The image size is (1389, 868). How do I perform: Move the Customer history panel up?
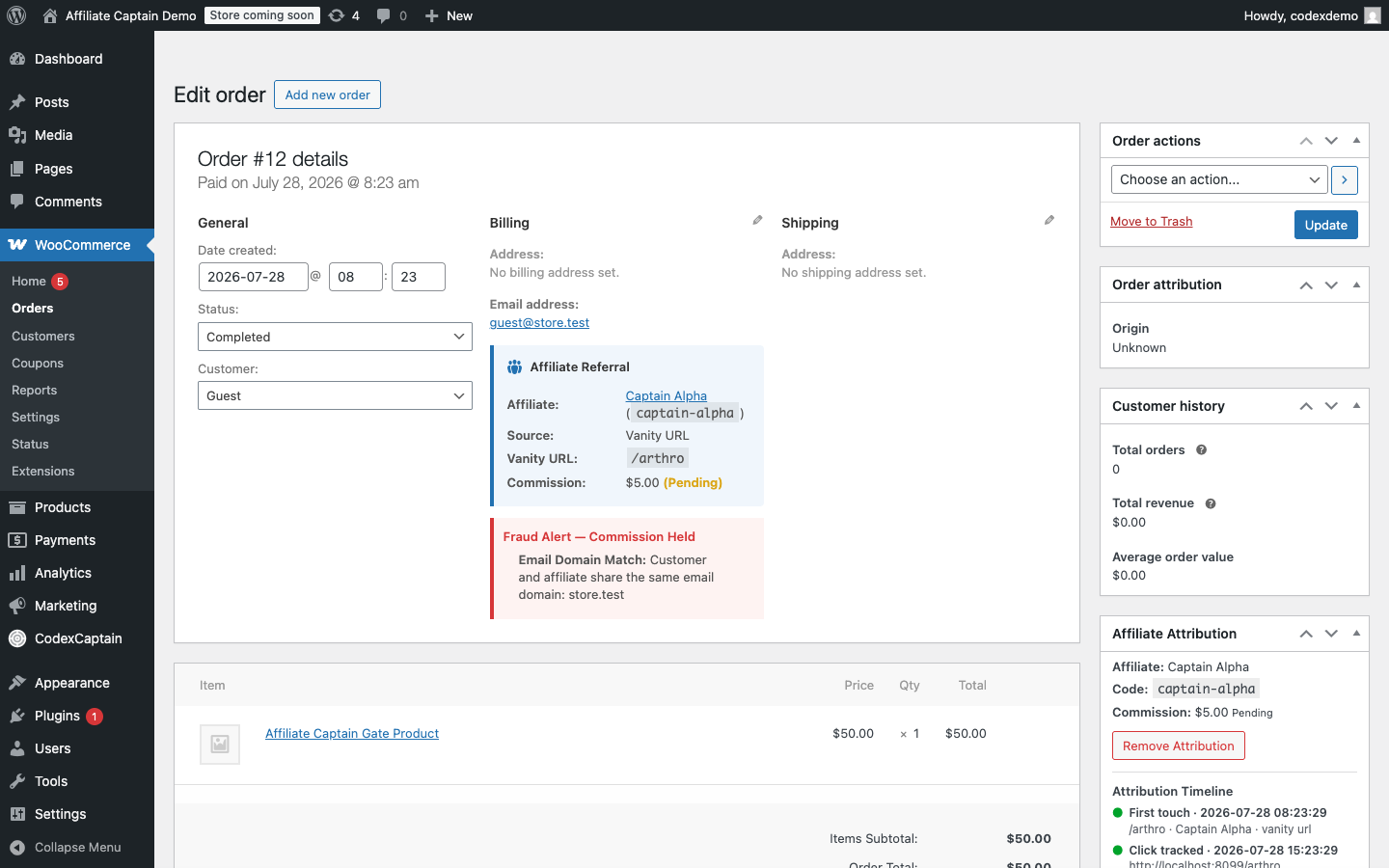pos(1306,406)
